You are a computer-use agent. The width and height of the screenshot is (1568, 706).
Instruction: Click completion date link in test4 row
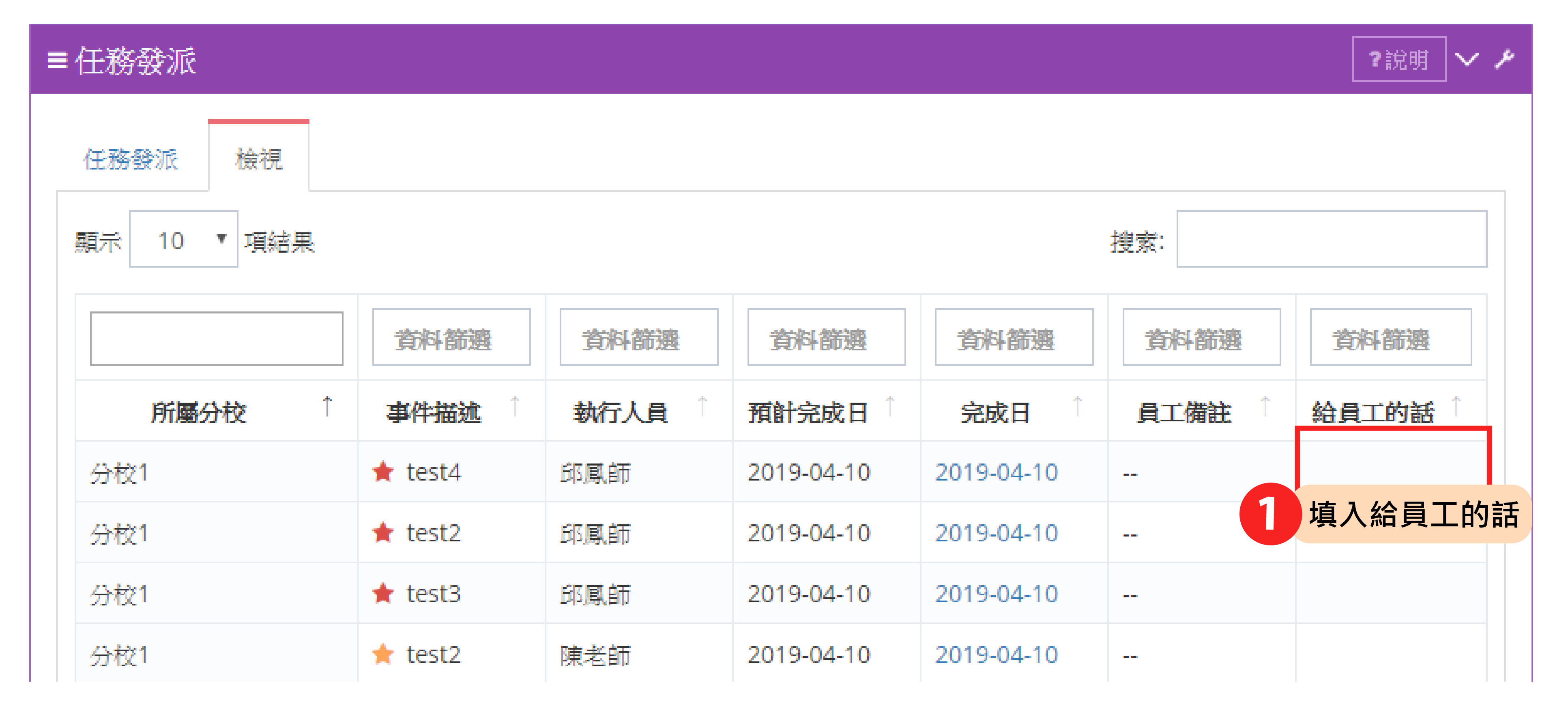click(997, 472)
